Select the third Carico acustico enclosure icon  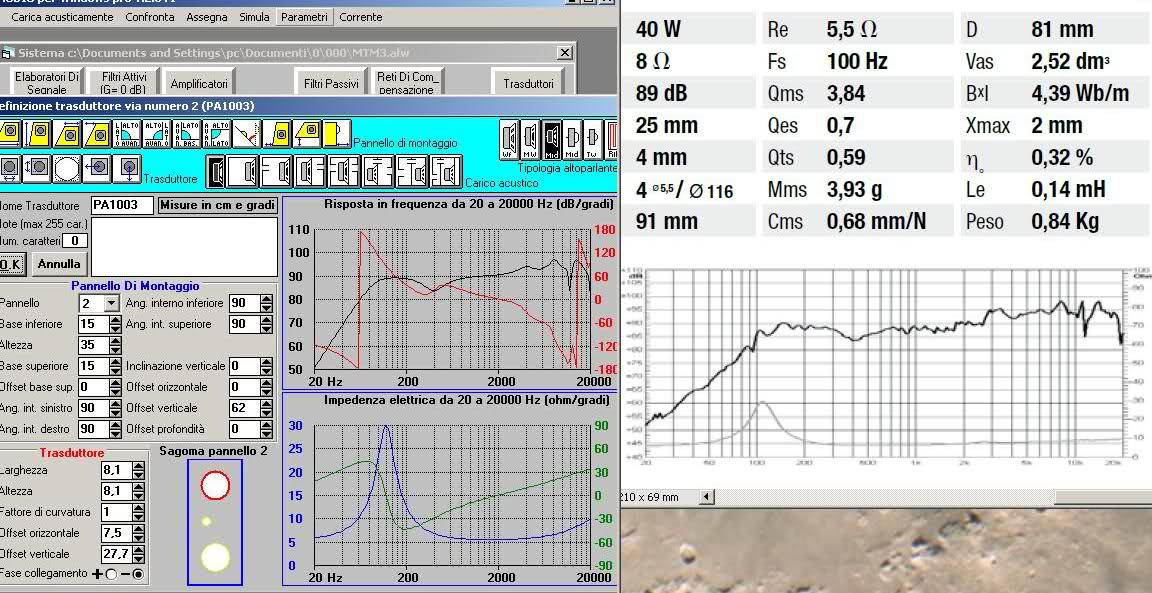point(276,171)
